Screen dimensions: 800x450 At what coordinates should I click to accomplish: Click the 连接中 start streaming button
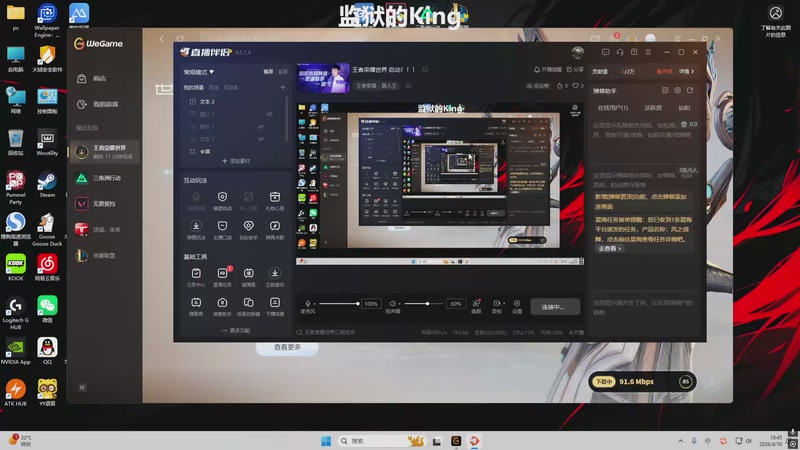coord(555,307)
